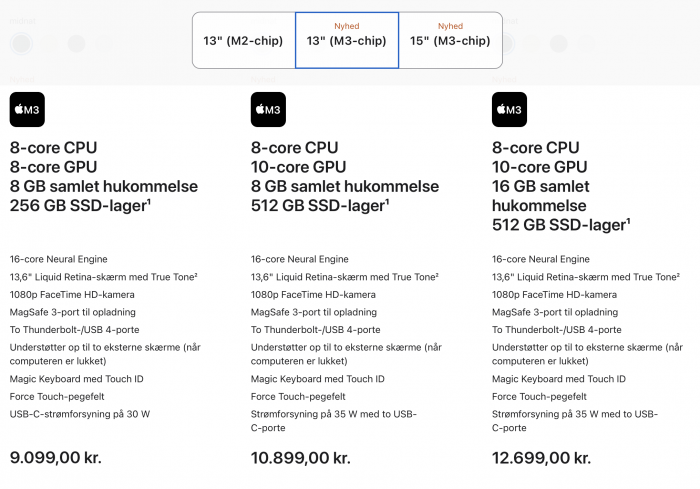Click "512 GB SSD-lager" in the 12.699,00 kr. column
This screenshot has height=489, width=700.
pyautogui.click(x=561, y=225)
